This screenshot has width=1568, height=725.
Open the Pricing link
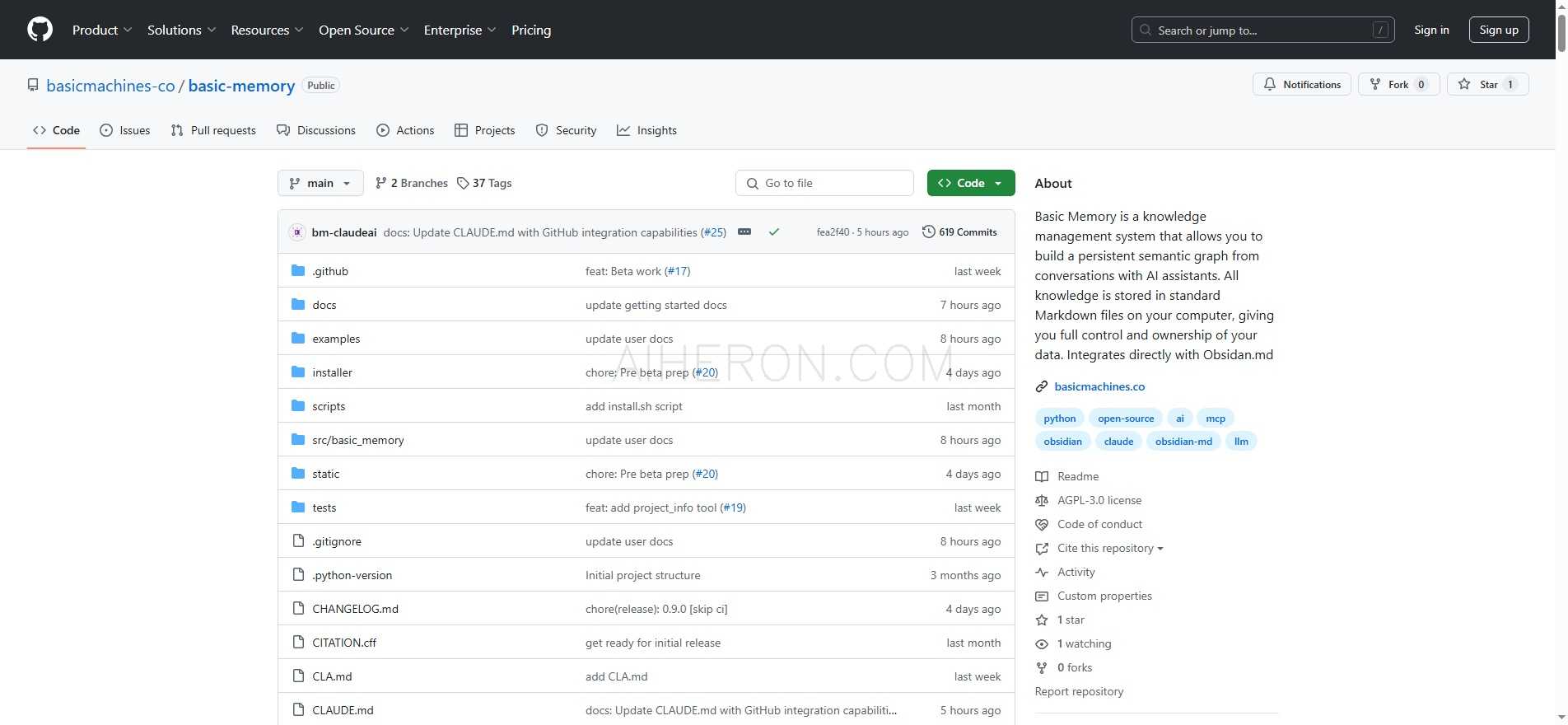[x=531, y=30]
